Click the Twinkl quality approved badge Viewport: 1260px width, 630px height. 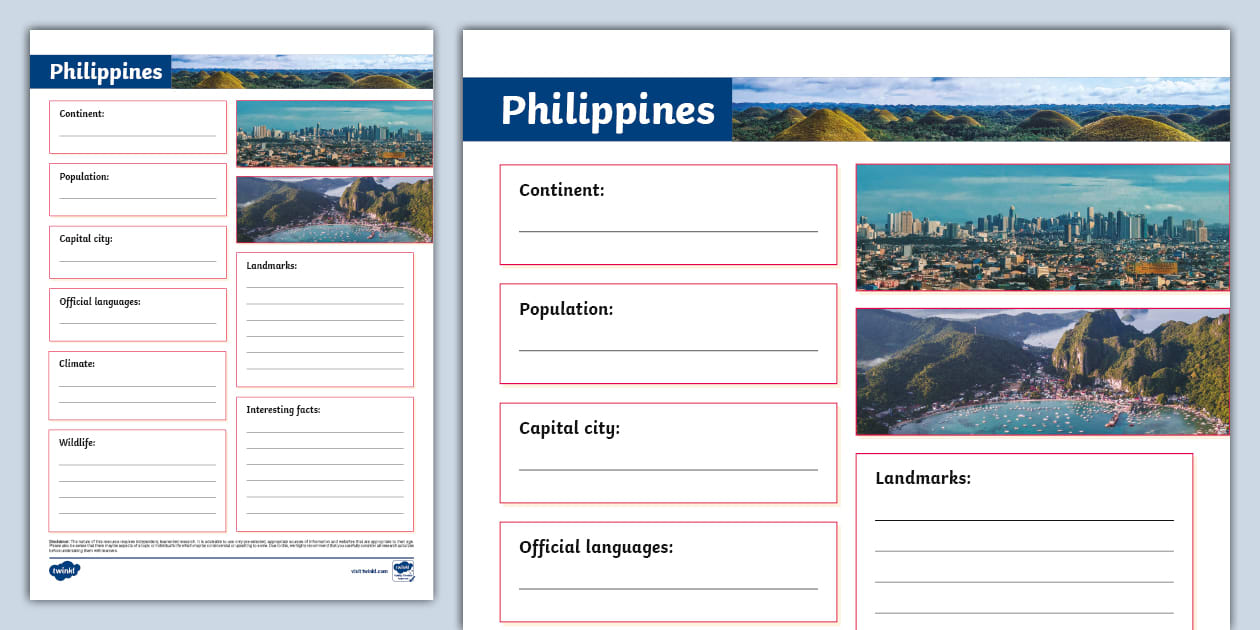coord(403,571)
